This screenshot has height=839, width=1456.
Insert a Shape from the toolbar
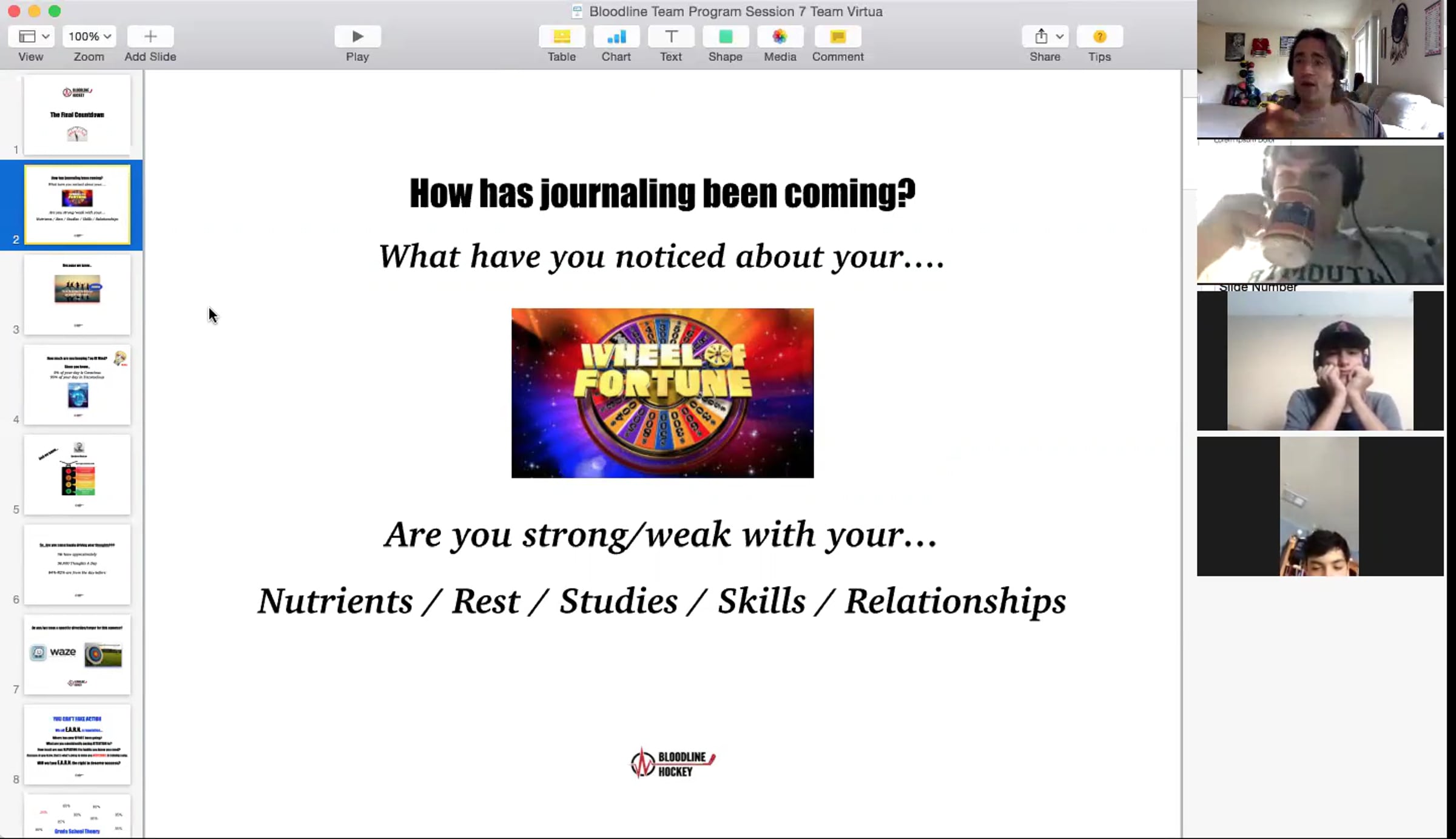click(x=726, y=36)
